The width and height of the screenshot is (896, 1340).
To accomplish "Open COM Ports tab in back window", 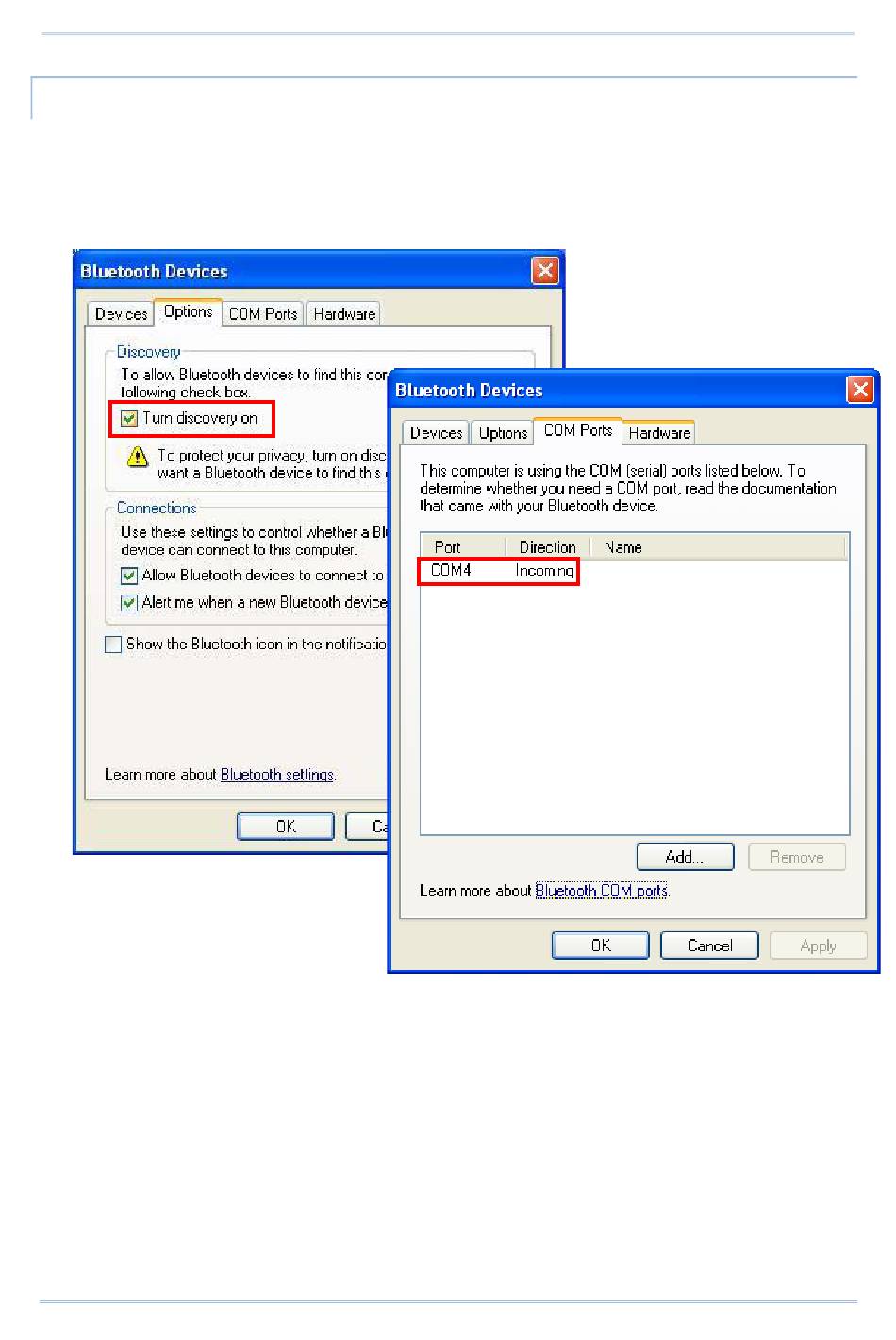I will point(263,314).
